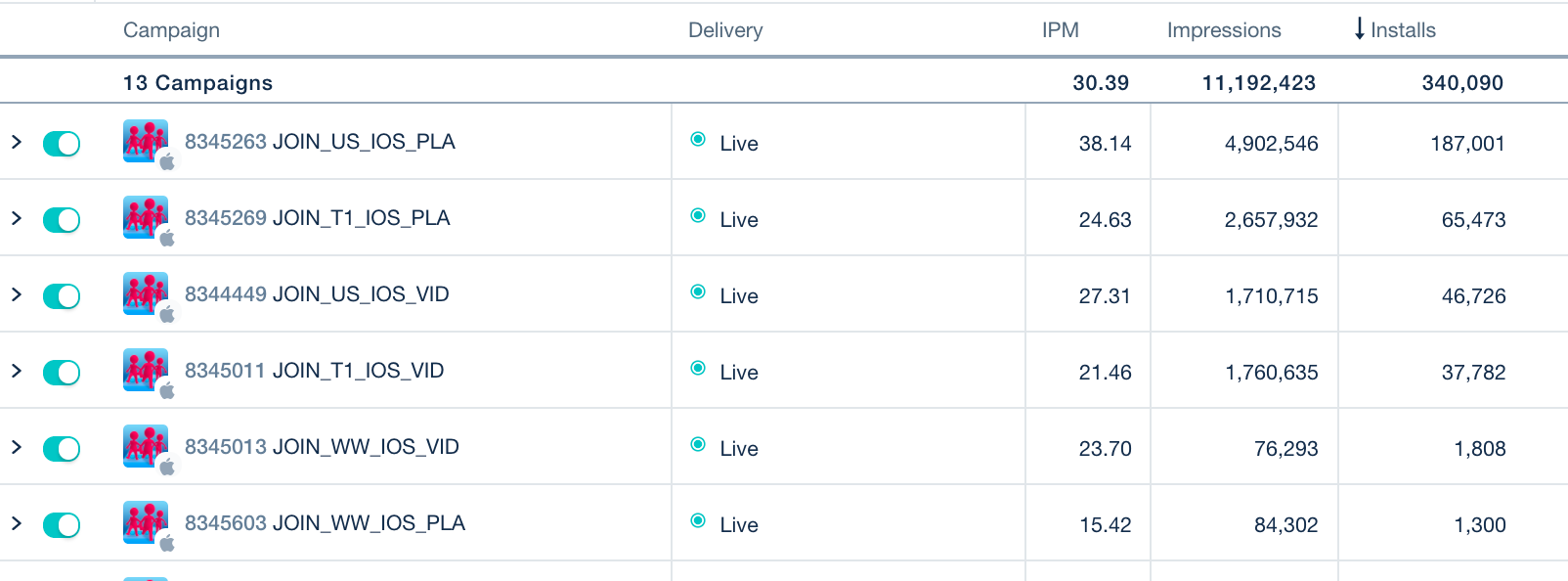The image size is (1568, 581).
Task: Expand the JOIN_US_IOS_VID campaign row
Action: click(17, 294)
